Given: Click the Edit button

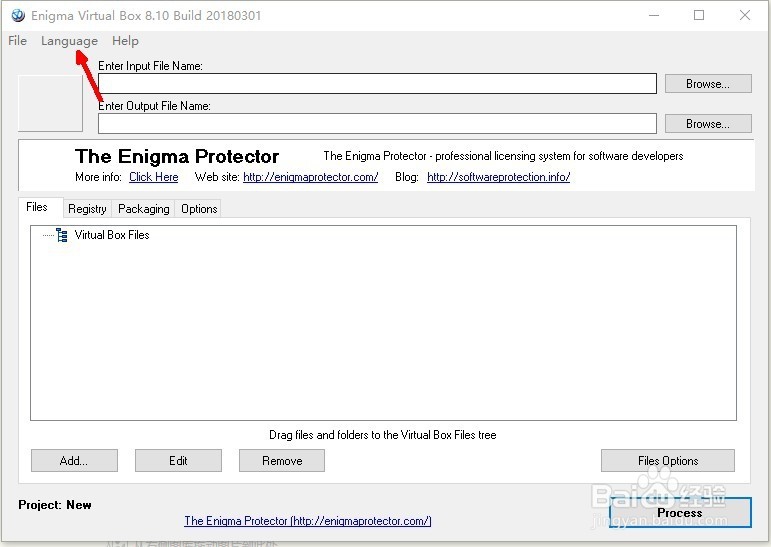Looking at the screenshot, I should click(x=178, y=460).
